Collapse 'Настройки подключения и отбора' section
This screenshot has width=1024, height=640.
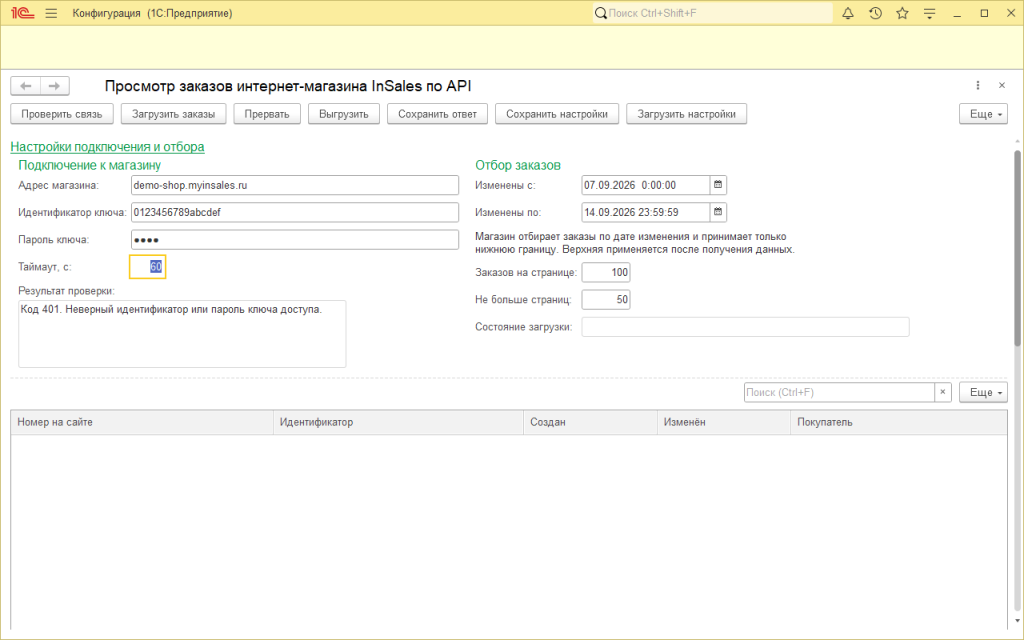coord(107,147)
